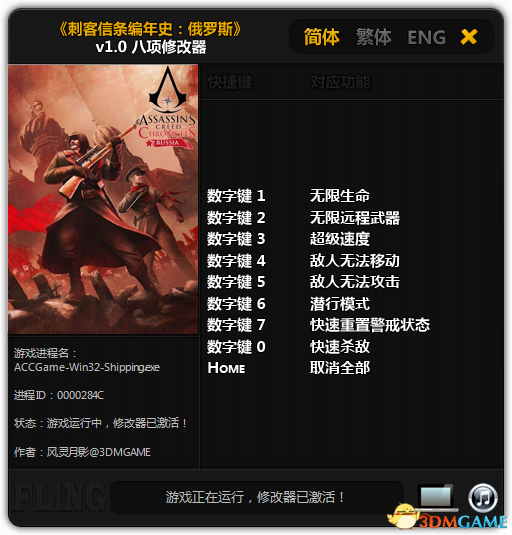
Task: Close the trainer with yellow X
Action: pos(469,37)
